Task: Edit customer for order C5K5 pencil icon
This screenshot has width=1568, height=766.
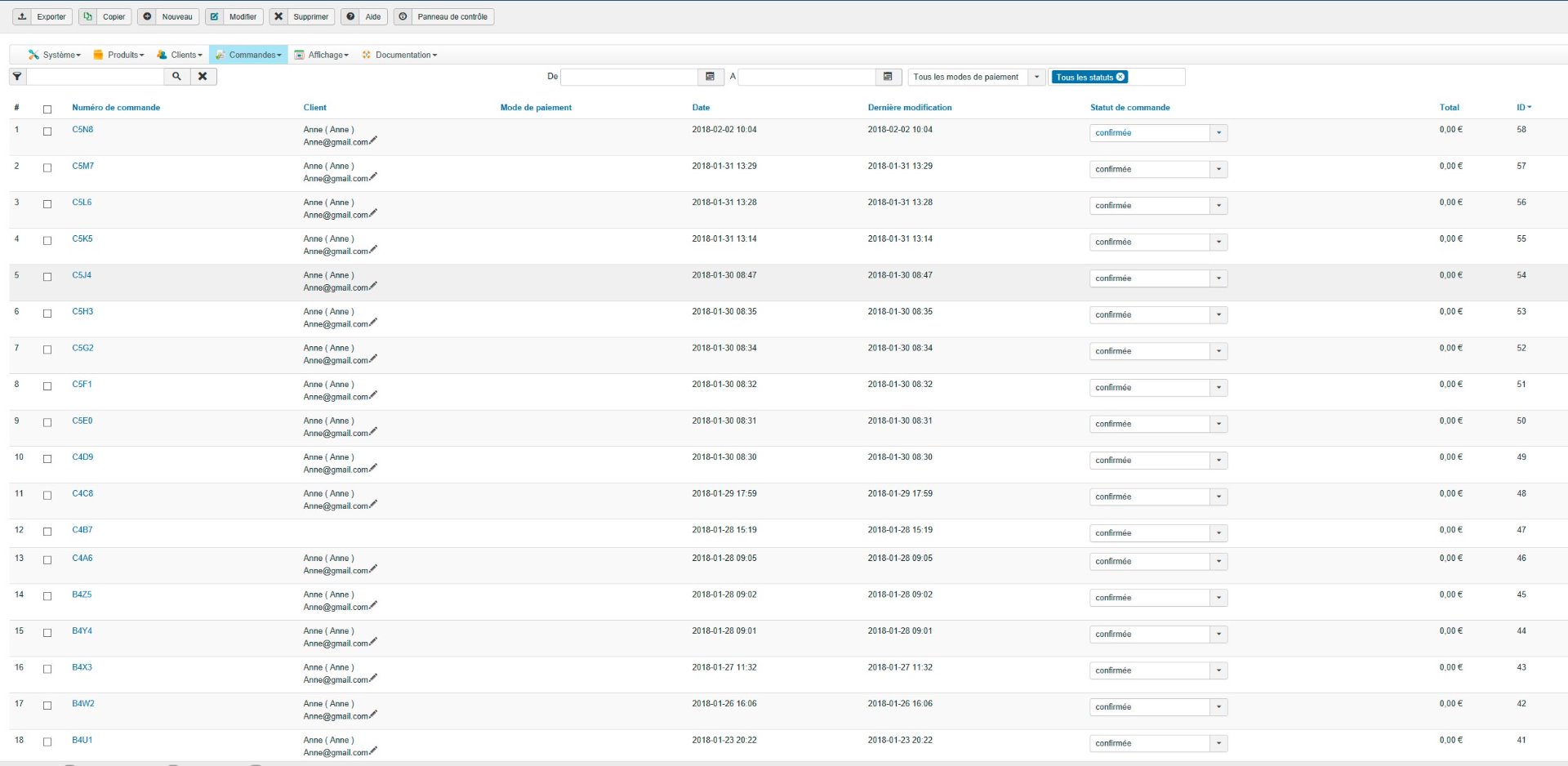Action: tap(373, 250)
